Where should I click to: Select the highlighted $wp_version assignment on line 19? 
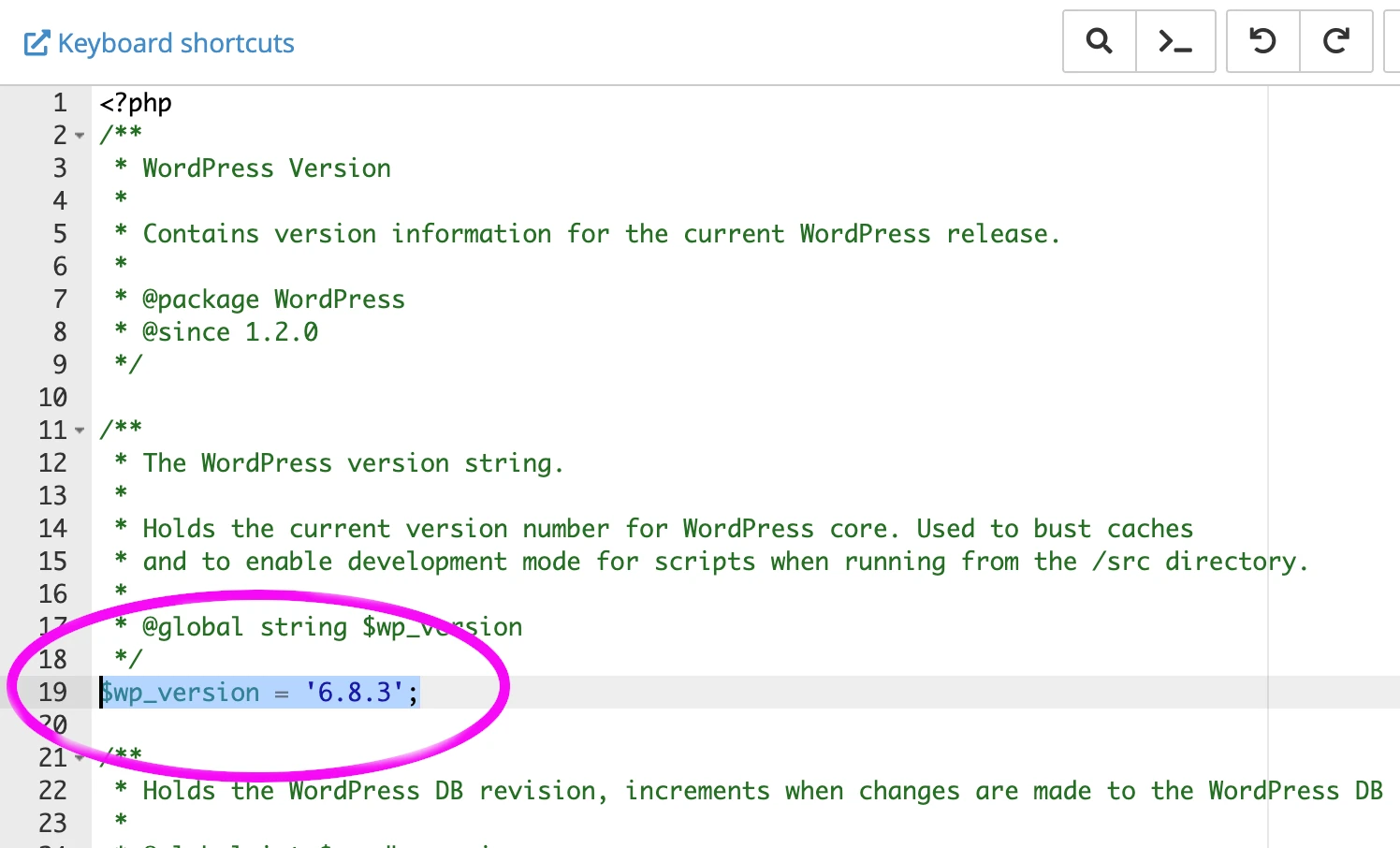(x=259, y=692)
